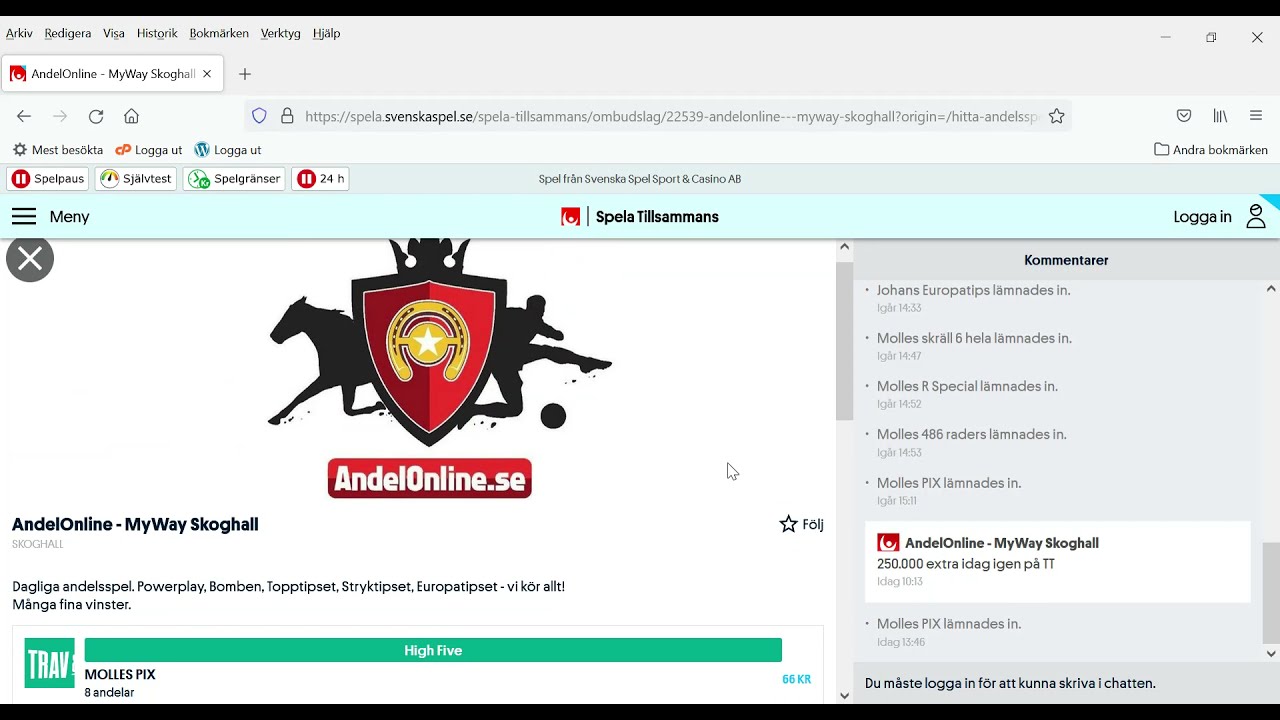
Task: Click the '250.000 extra idag igen på TT' message
Action: tap(966, 564)
